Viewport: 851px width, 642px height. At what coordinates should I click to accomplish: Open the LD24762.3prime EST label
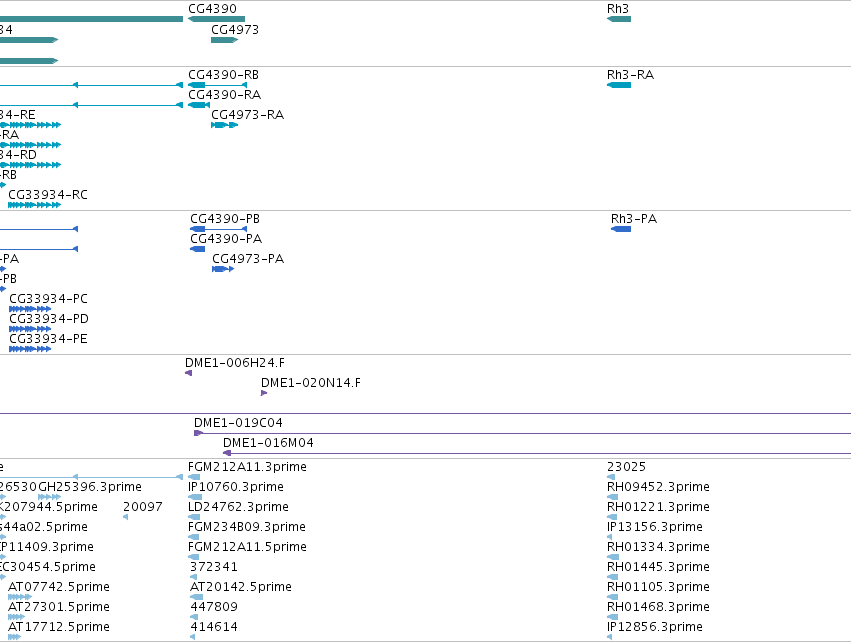238,507
